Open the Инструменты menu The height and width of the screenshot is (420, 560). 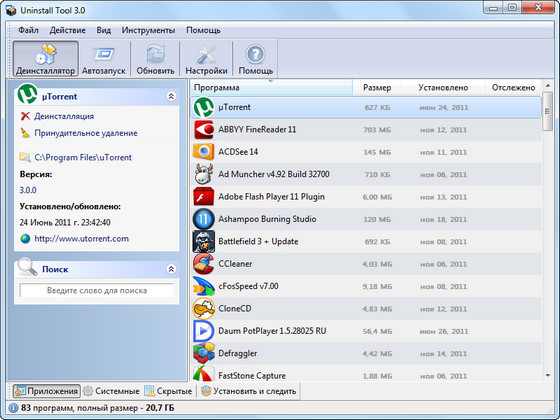click(148, 30)
